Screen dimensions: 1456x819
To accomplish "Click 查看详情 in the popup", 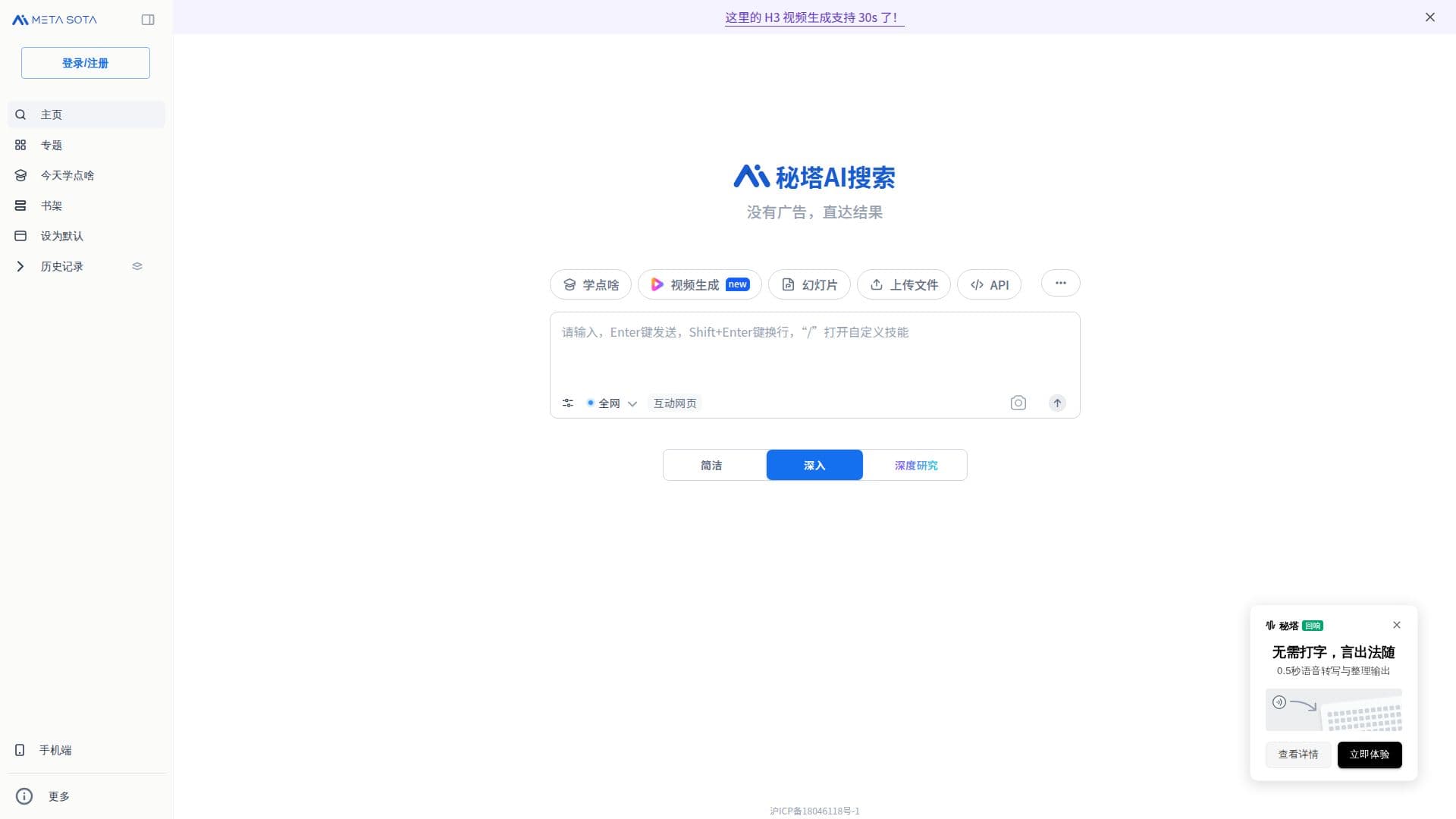I will (1298, 755).
